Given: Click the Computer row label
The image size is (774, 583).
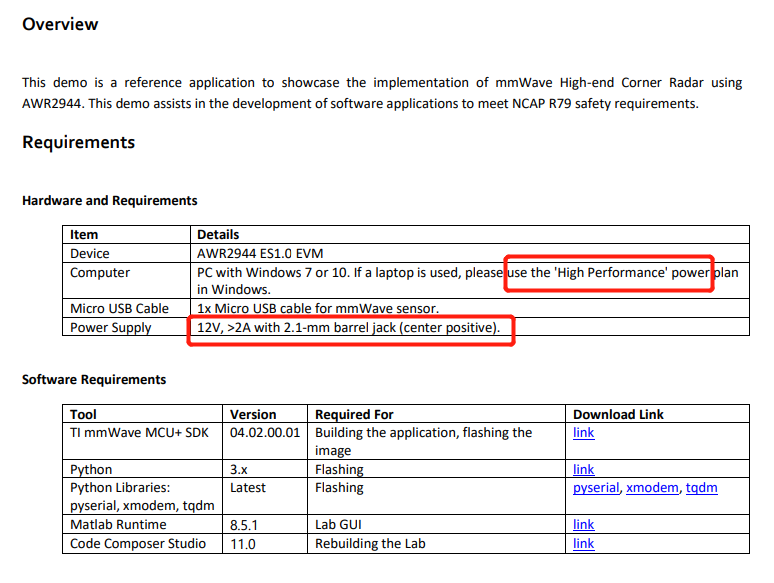Looking at the screenshot, I should [100, 272].
